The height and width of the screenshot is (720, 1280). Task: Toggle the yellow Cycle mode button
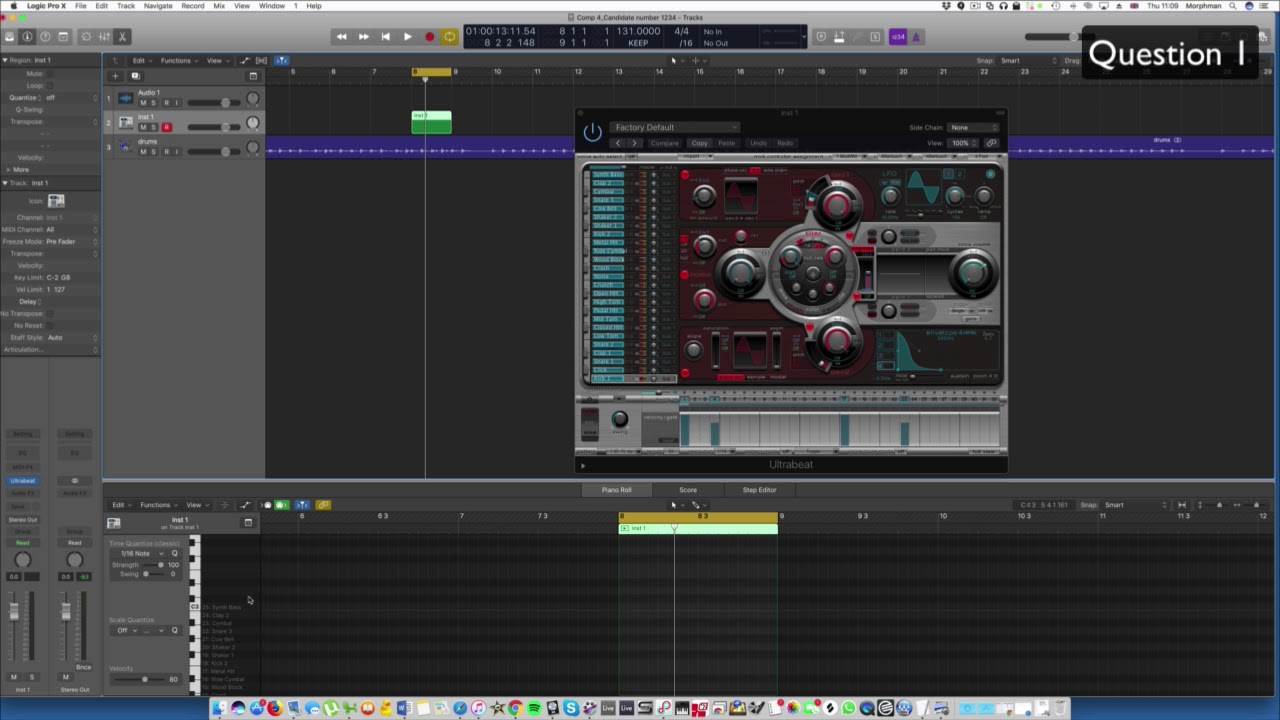tap(450, 37)
